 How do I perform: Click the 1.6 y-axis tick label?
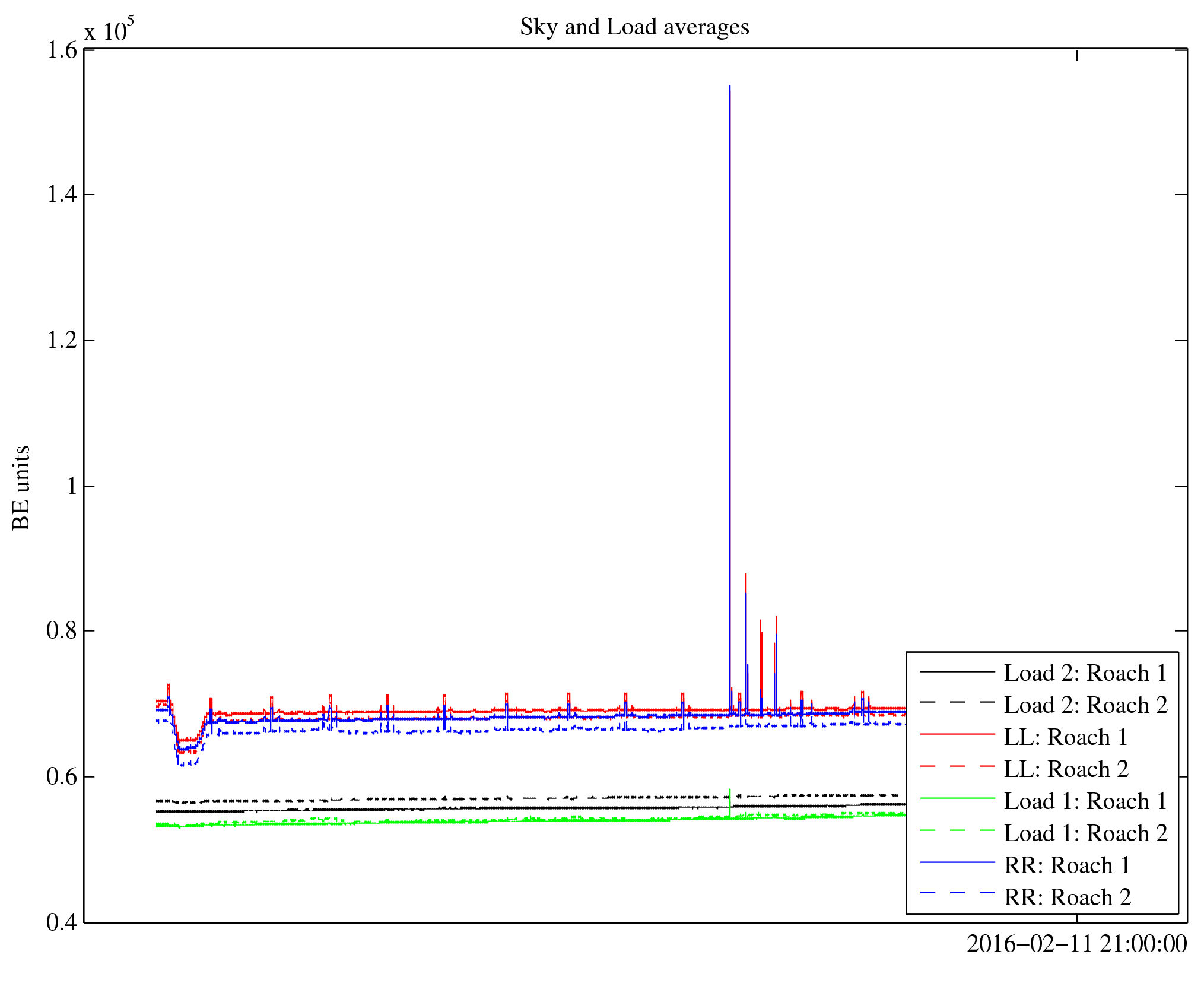62,50
